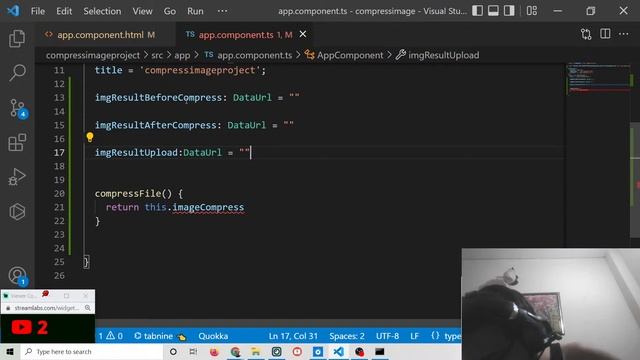Open the hexagon play icon view in activity bar
The width and height of the screenshot is (640, 360).
17,211
